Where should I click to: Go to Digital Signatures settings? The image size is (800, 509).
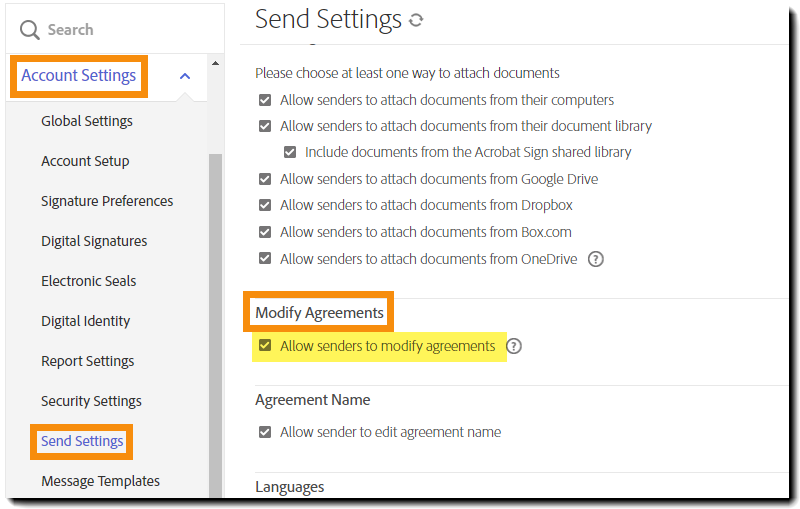point(94,241)
